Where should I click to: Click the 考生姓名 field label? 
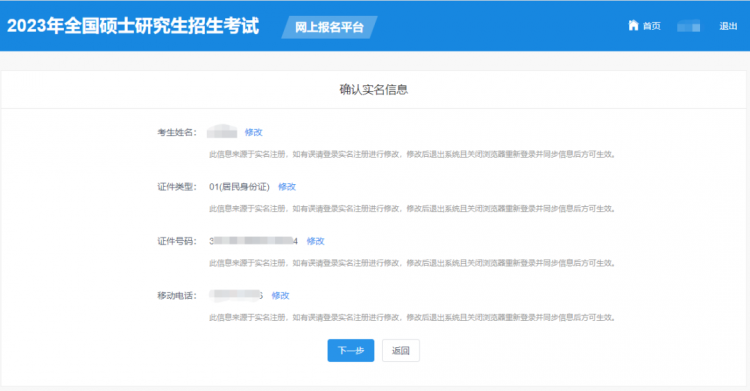pyautogui.click(x=177, y=133)
